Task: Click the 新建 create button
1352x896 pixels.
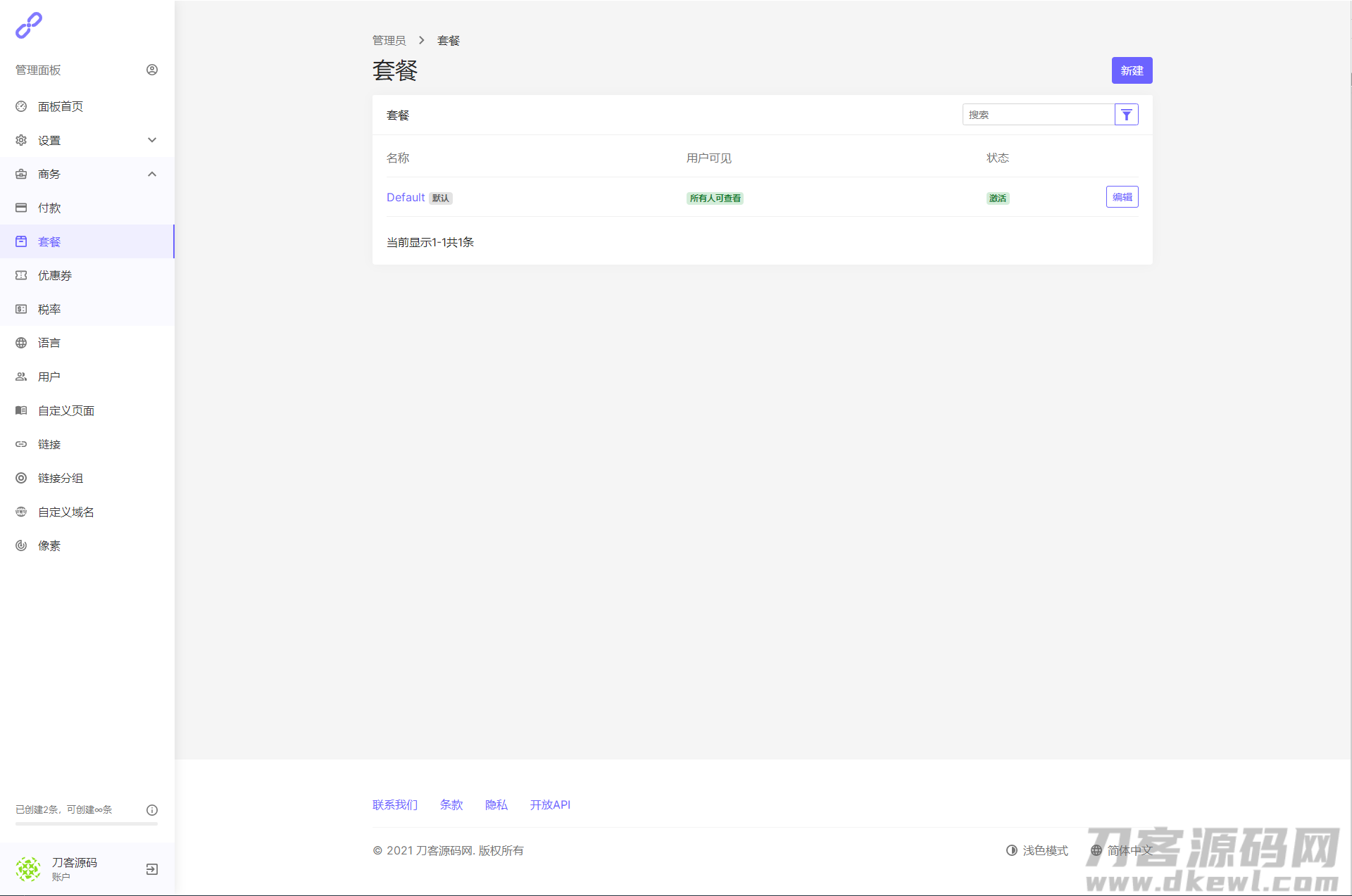Action: point(1132,70)
